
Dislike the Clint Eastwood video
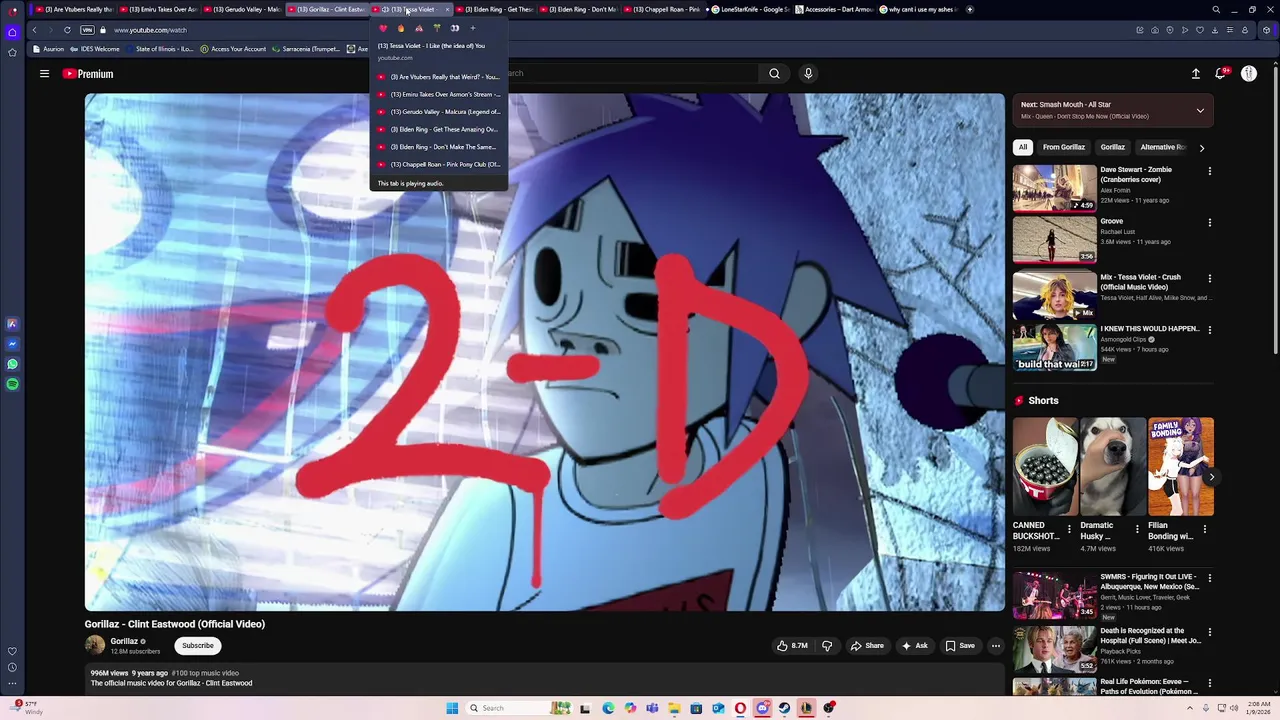click(827, 646)
